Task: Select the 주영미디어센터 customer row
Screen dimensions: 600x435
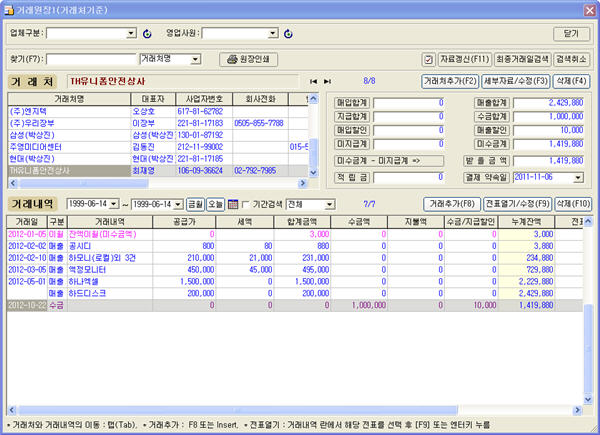Action: coord(158,147)
